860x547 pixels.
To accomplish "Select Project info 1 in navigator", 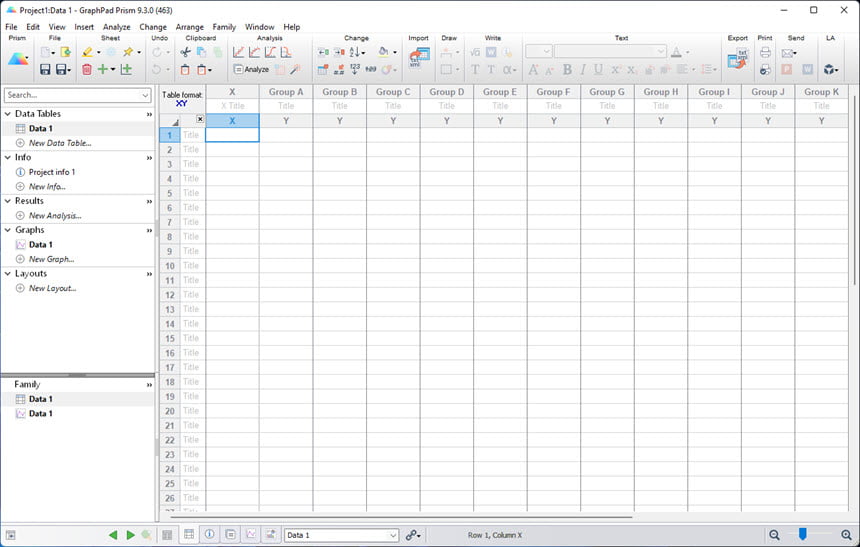I will point(52,172).
